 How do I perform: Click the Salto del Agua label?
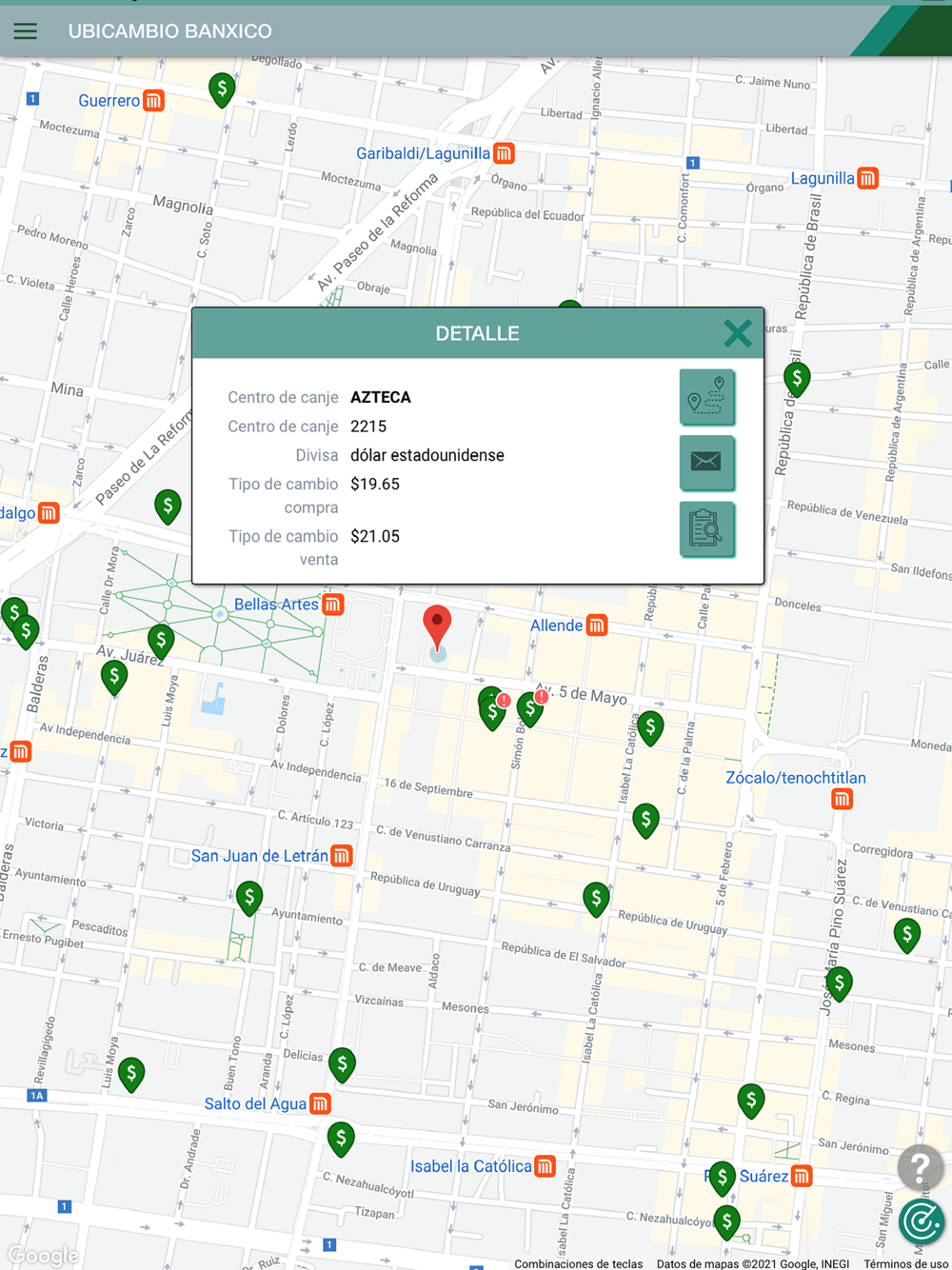[x=255, y=1104]
